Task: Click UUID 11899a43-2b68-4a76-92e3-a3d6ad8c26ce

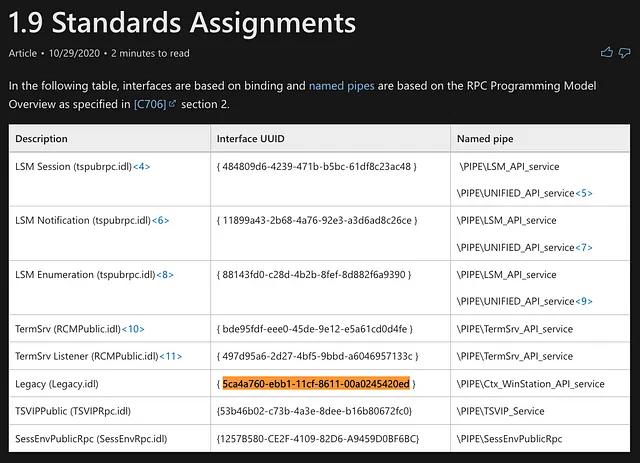Action: (317, 220)
